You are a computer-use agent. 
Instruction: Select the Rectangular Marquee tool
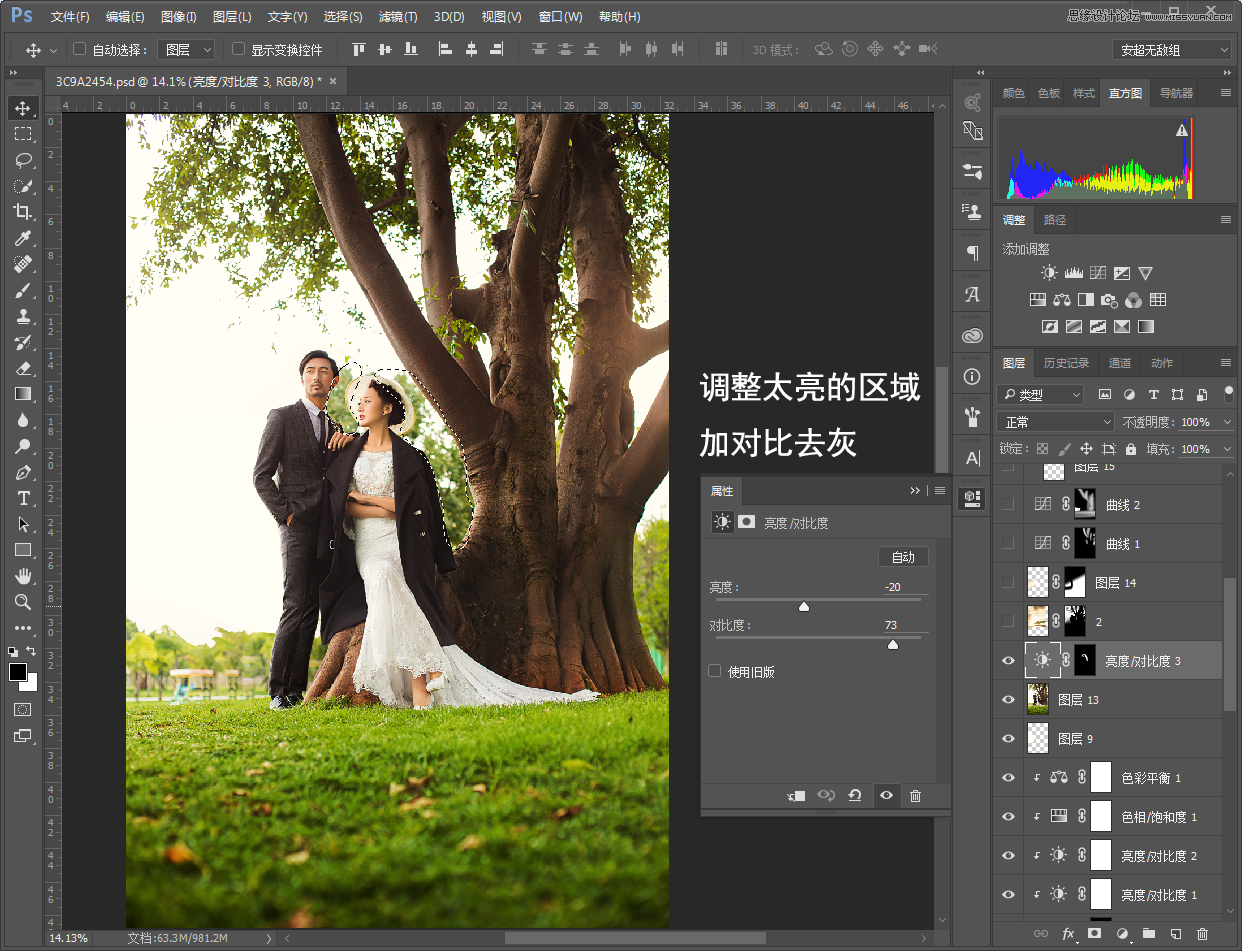[22, 134]
